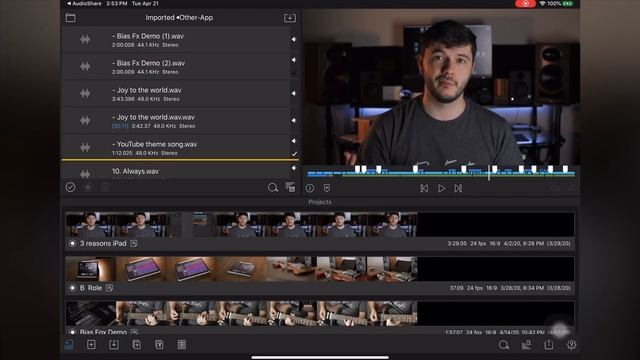Export the project with the share icon
Viewport: 640px width, 360px height.
[x=549, y=345]
